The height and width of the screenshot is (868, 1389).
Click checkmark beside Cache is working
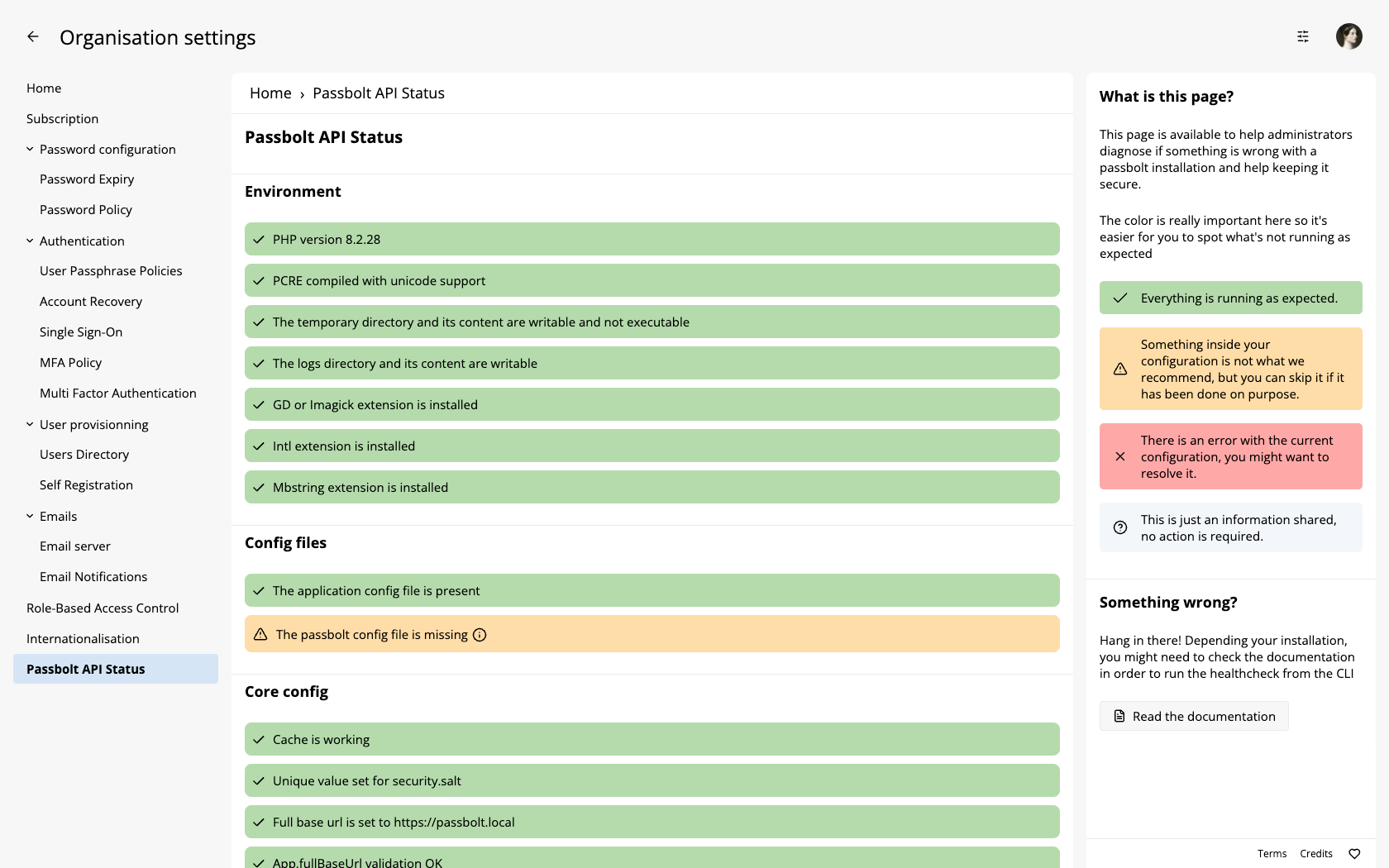click(x=259, y=740)
